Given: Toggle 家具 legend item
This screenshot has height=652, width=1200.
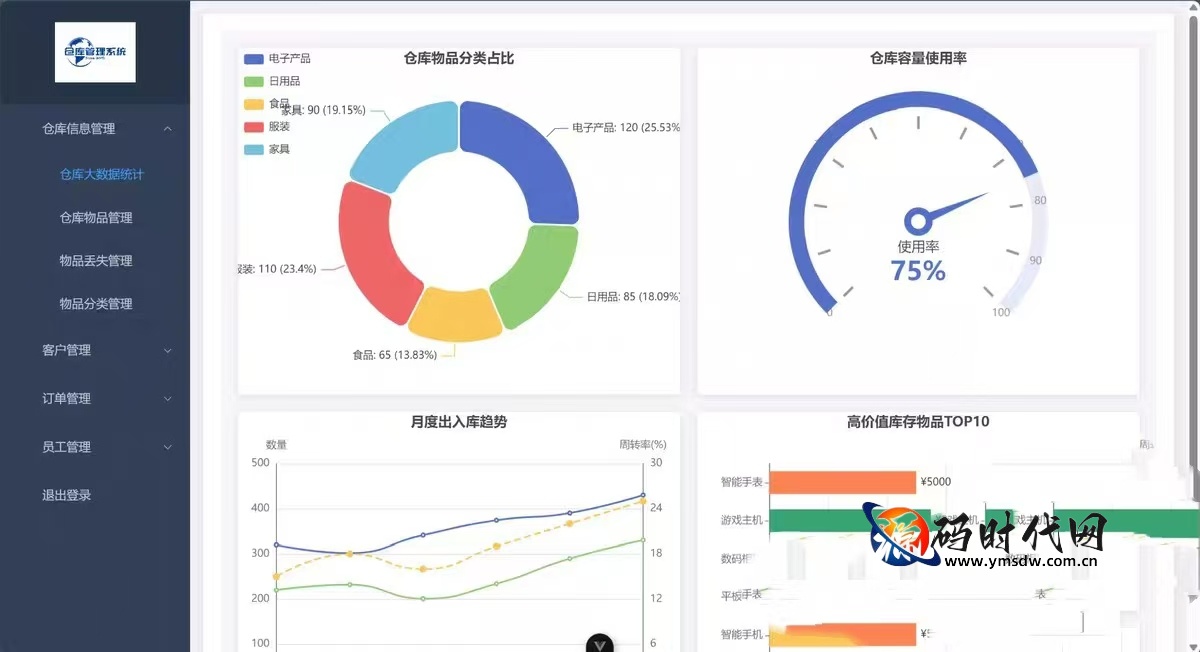Looking at the screenshot, I should tap(267, 149).
